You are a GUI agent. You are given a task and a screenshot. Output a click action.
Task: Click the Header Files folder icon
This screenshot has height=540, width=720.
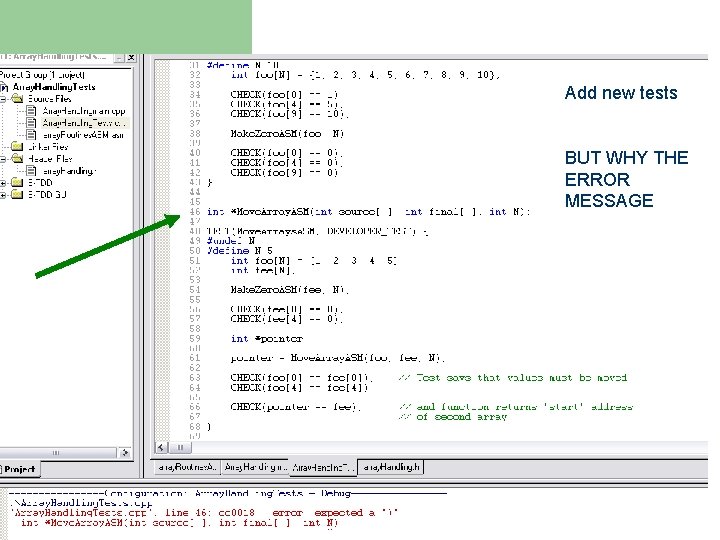[x=17, y=158]
